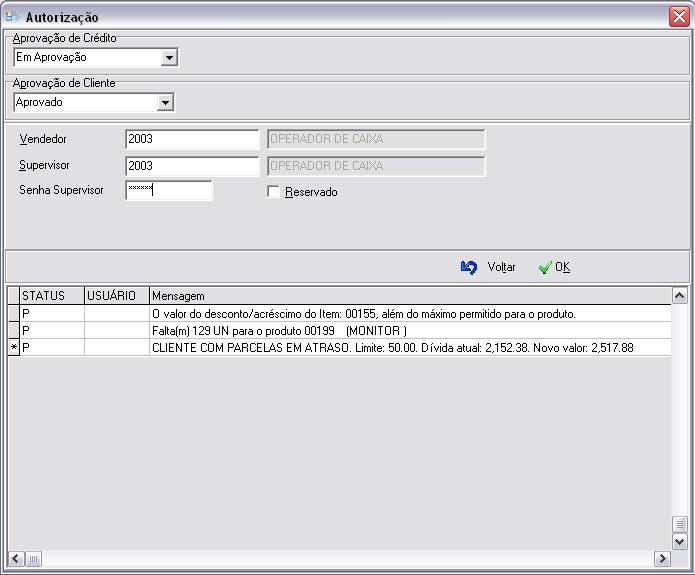Image resolution: width=695 pixels, height=575 pixels.
Task: Select the USUÁRIO column header
Action: 116,296
